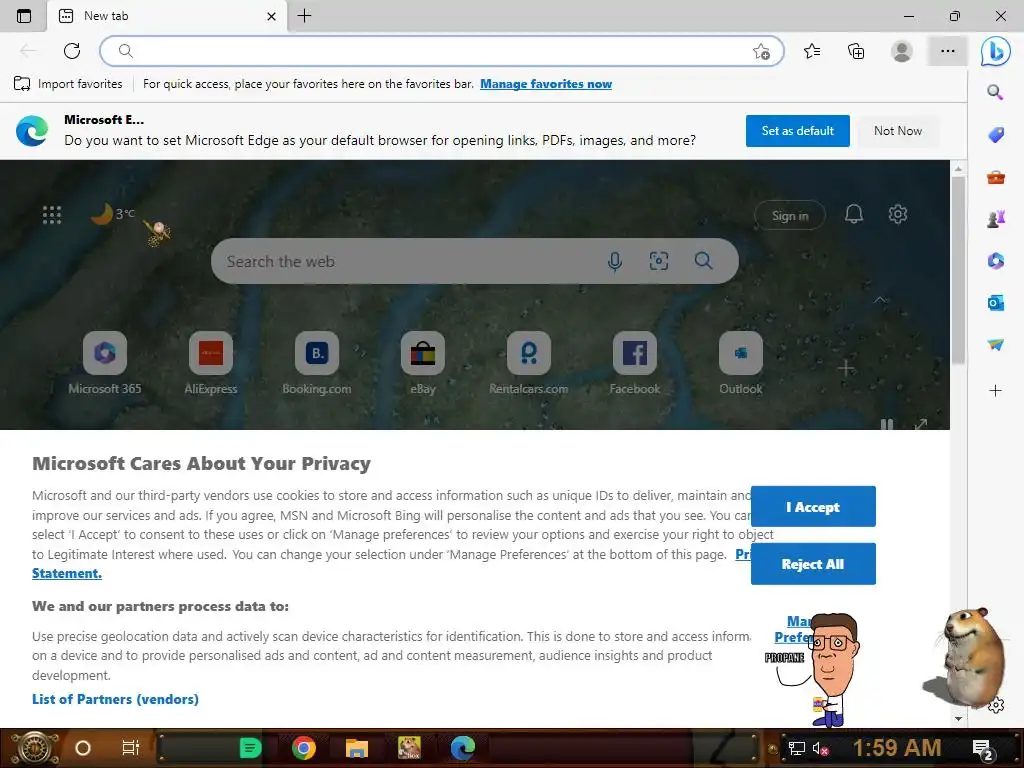Open notifications bell icon
The width and height of the screenshot is (1024, 768).
point(854,214)
